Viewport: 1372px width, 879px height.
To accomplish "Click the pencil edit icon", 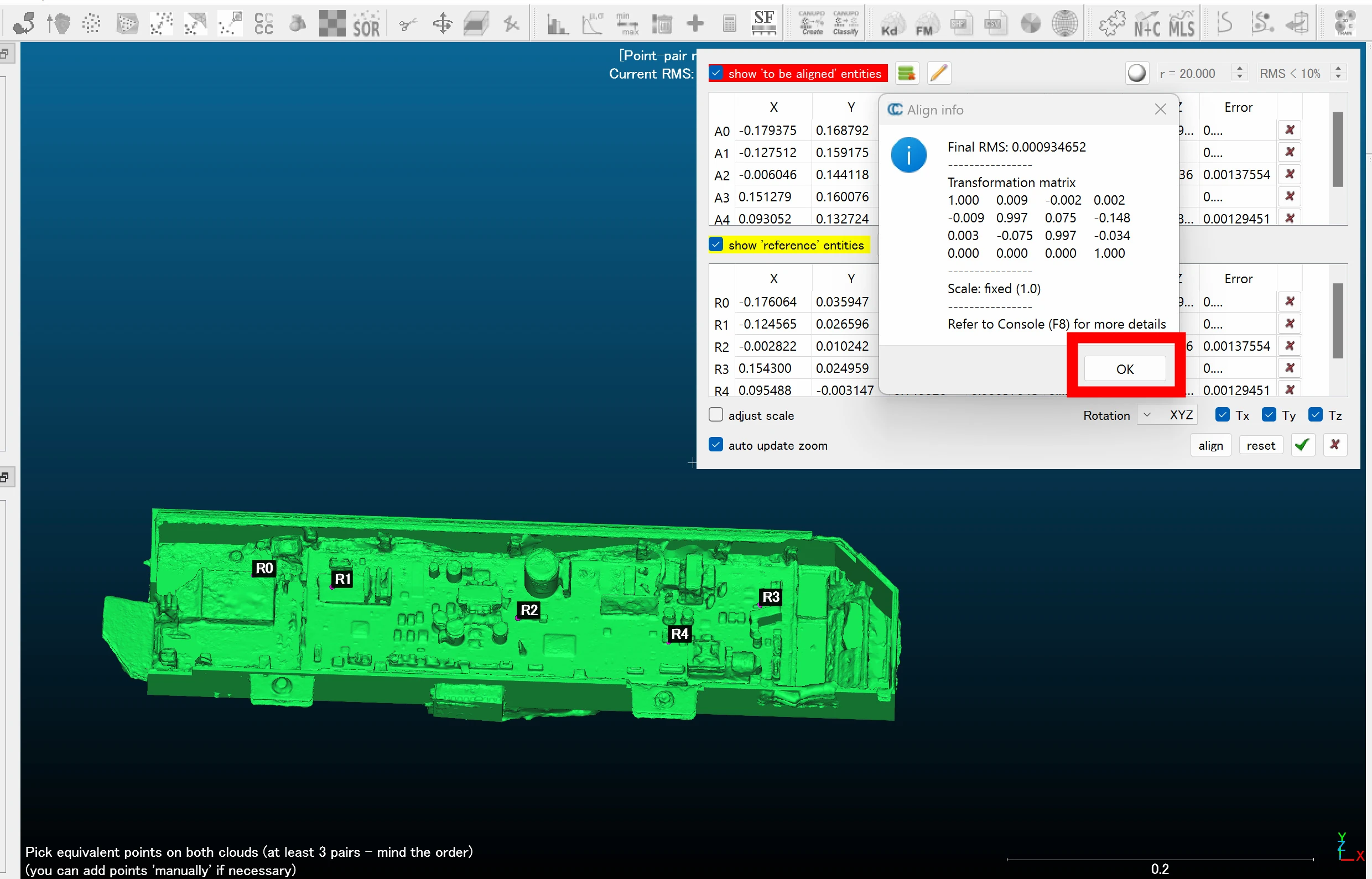I will pos(939,73).
